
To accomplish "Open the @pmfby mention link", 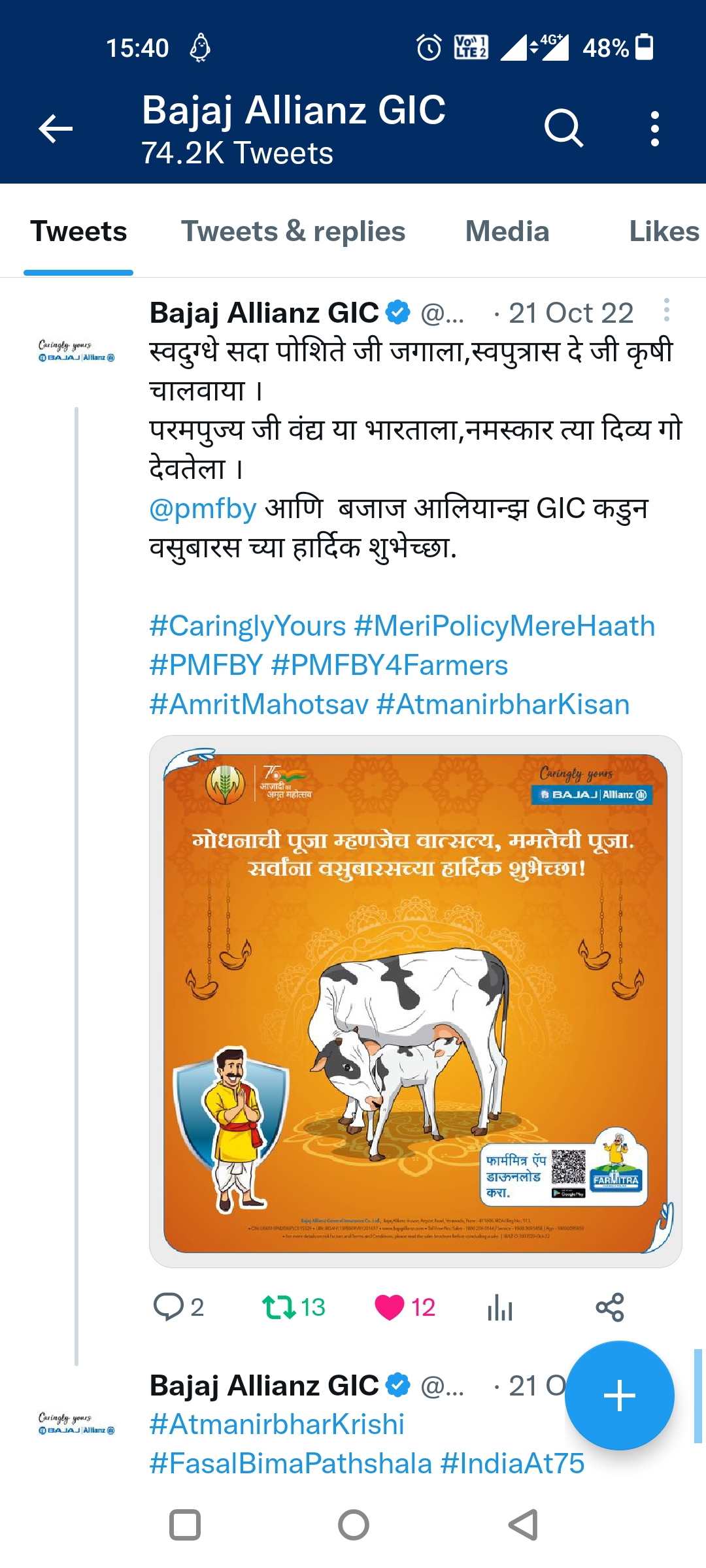I will point(203,508).
